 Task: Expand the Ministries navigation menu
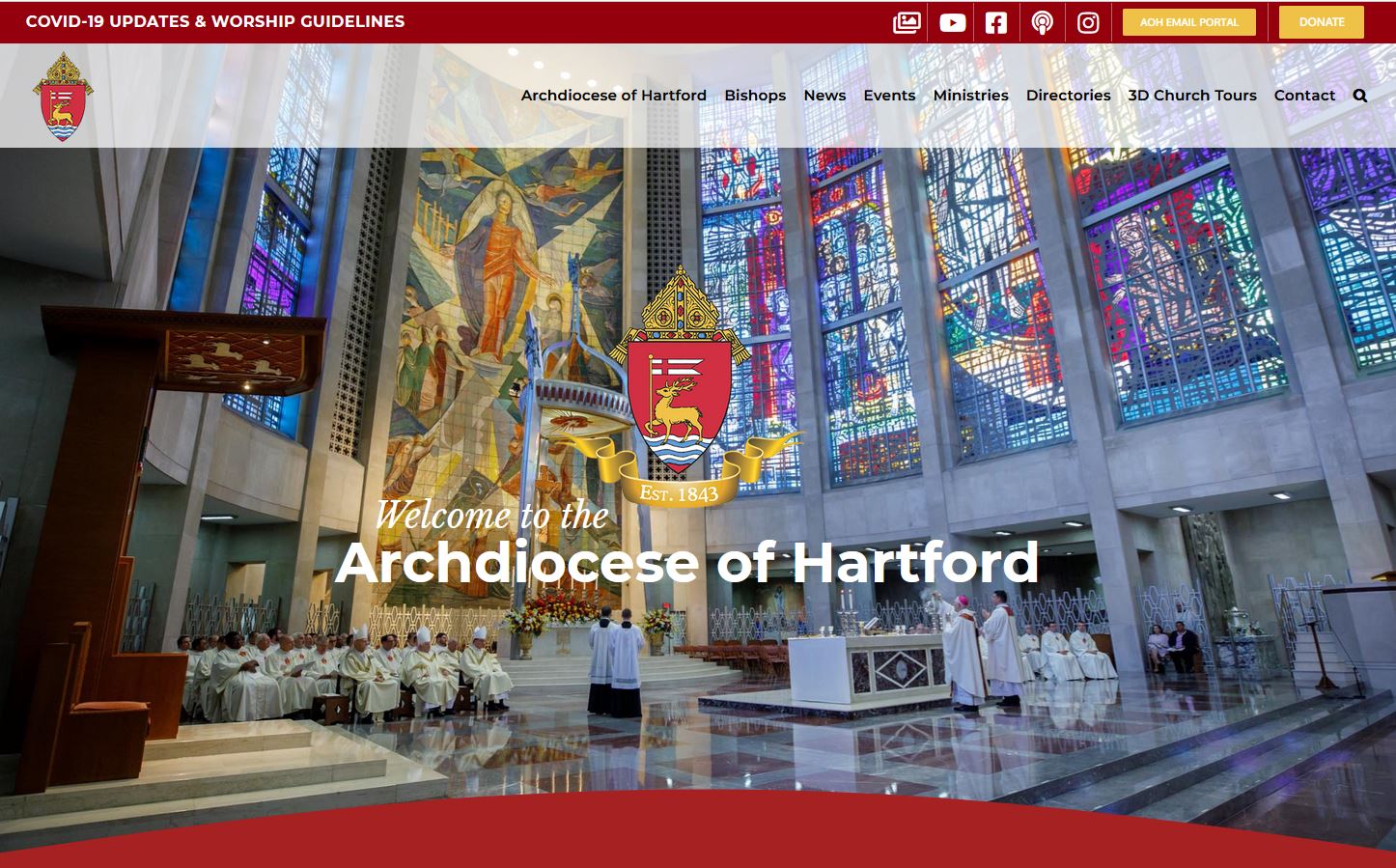pyautogui.click(x=971, y=95)
